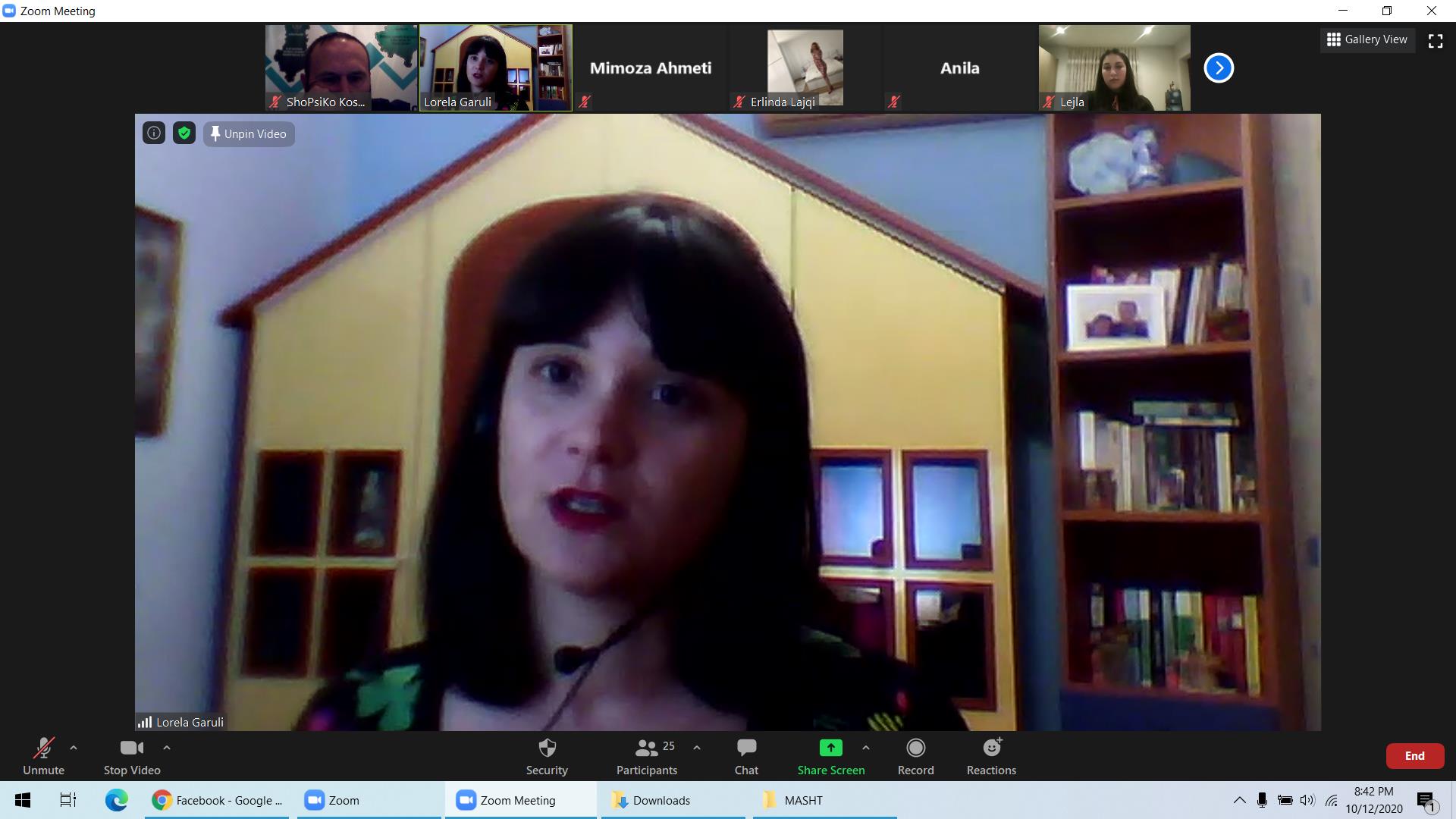The image size is (1456, 819).
Task: Switch to Zoom Meeting taskbar item
Action: pyautogui.click(x=521, y=800)
